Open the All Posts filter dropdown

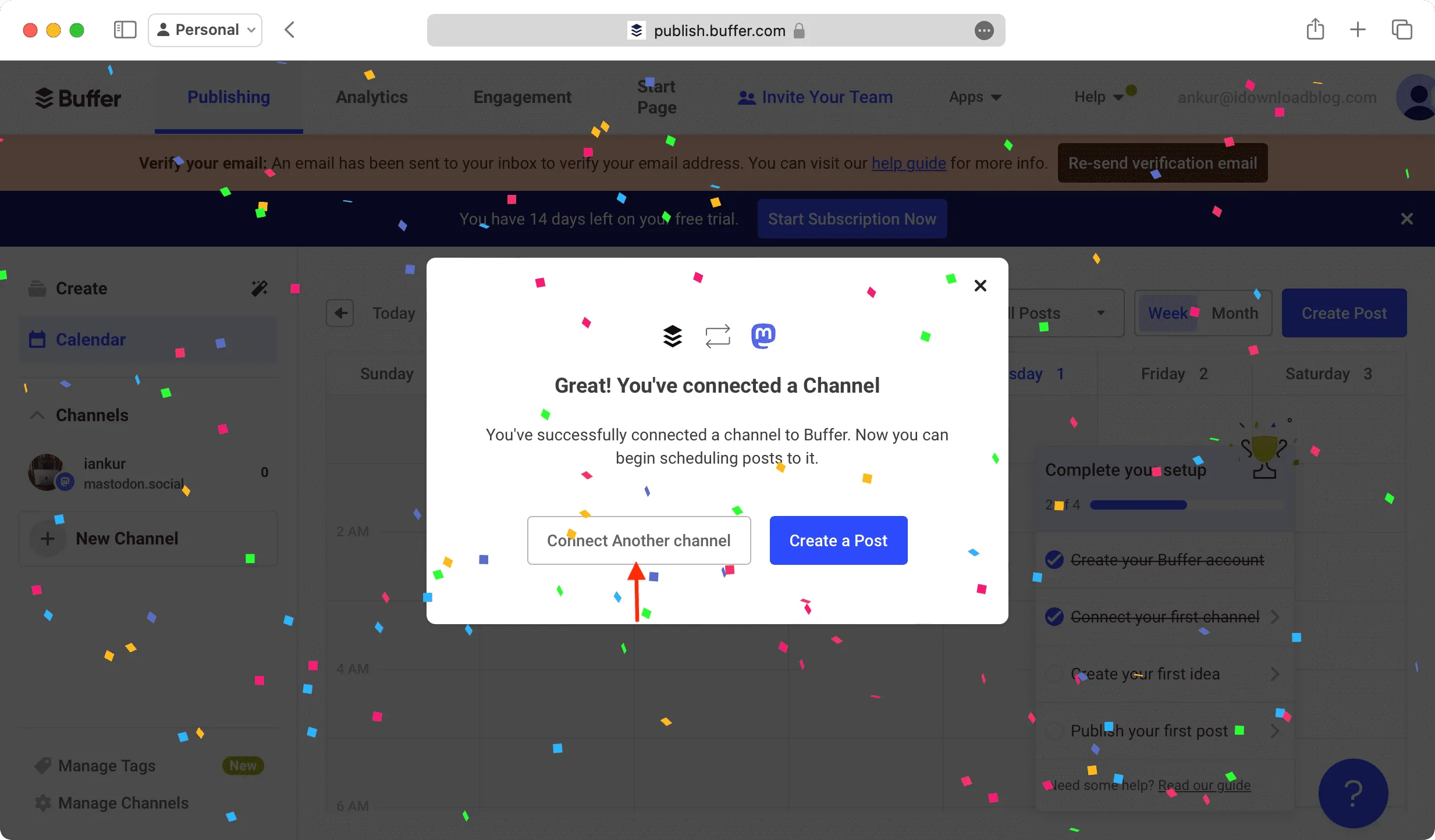point(1065,313)
